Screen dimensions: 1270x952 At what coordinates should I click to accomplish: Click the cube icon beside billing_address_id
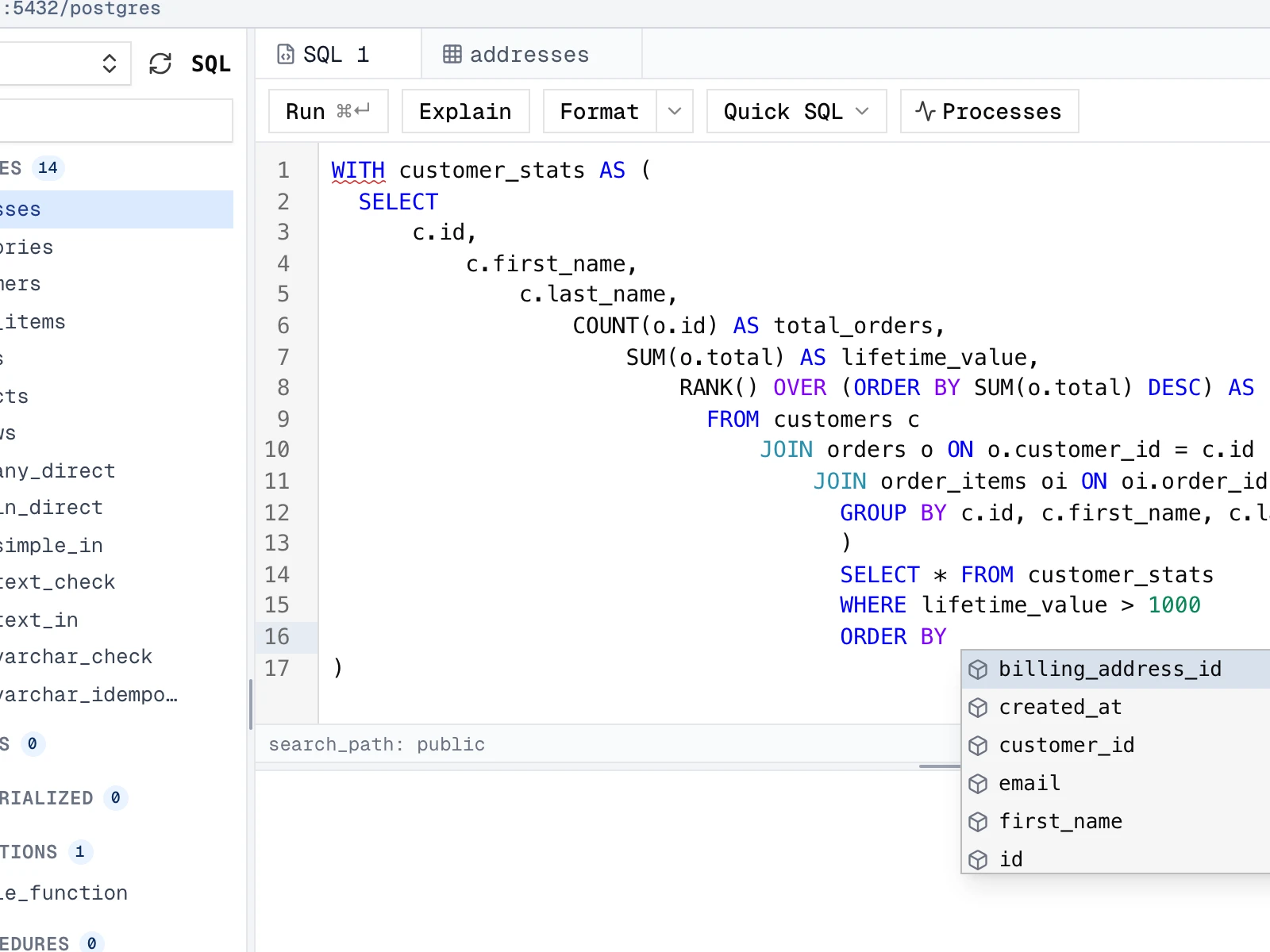click(978, 669)
